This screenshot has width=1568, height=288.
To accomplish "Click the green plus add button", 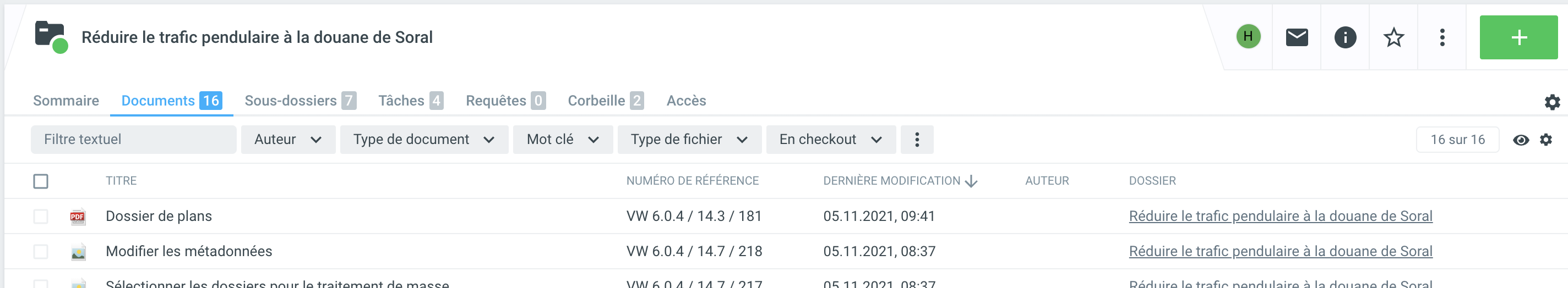I will 1518,37.
